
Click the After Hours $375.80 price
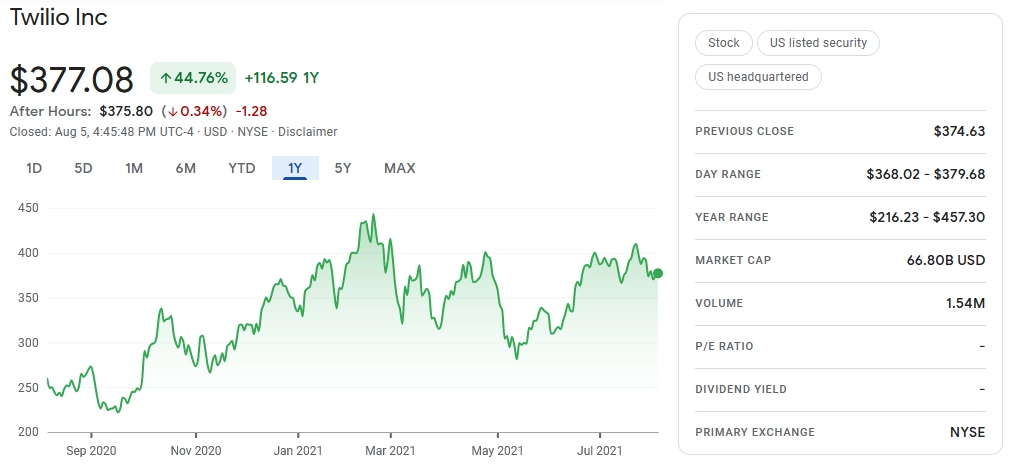(x=126, y=111)
